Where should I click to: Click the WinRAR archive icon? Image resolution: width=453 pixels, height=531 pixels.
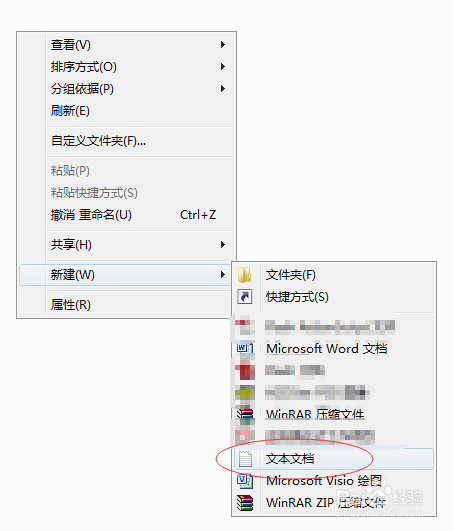(245, 414)
